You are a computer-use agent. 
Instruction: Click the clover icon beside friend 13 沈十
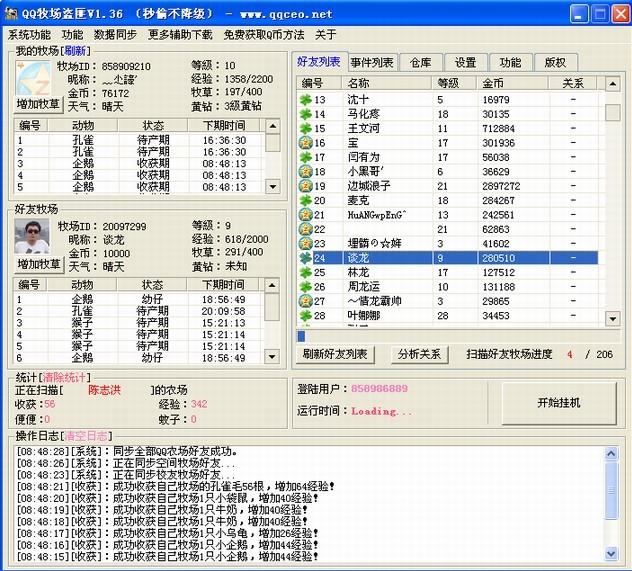(x=306, y=100)
